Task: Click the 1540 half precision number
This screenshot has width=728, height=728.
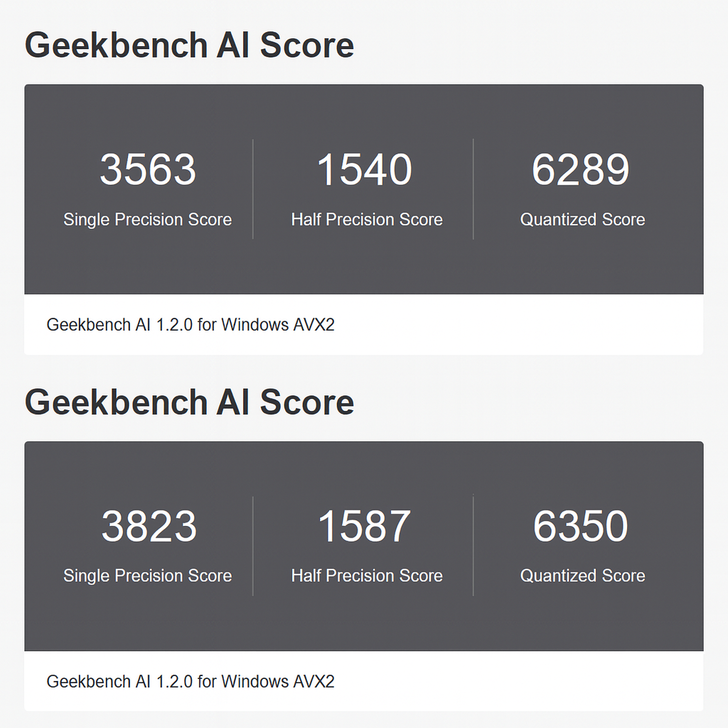Action: pyautogui.click(x=364, y=170)
